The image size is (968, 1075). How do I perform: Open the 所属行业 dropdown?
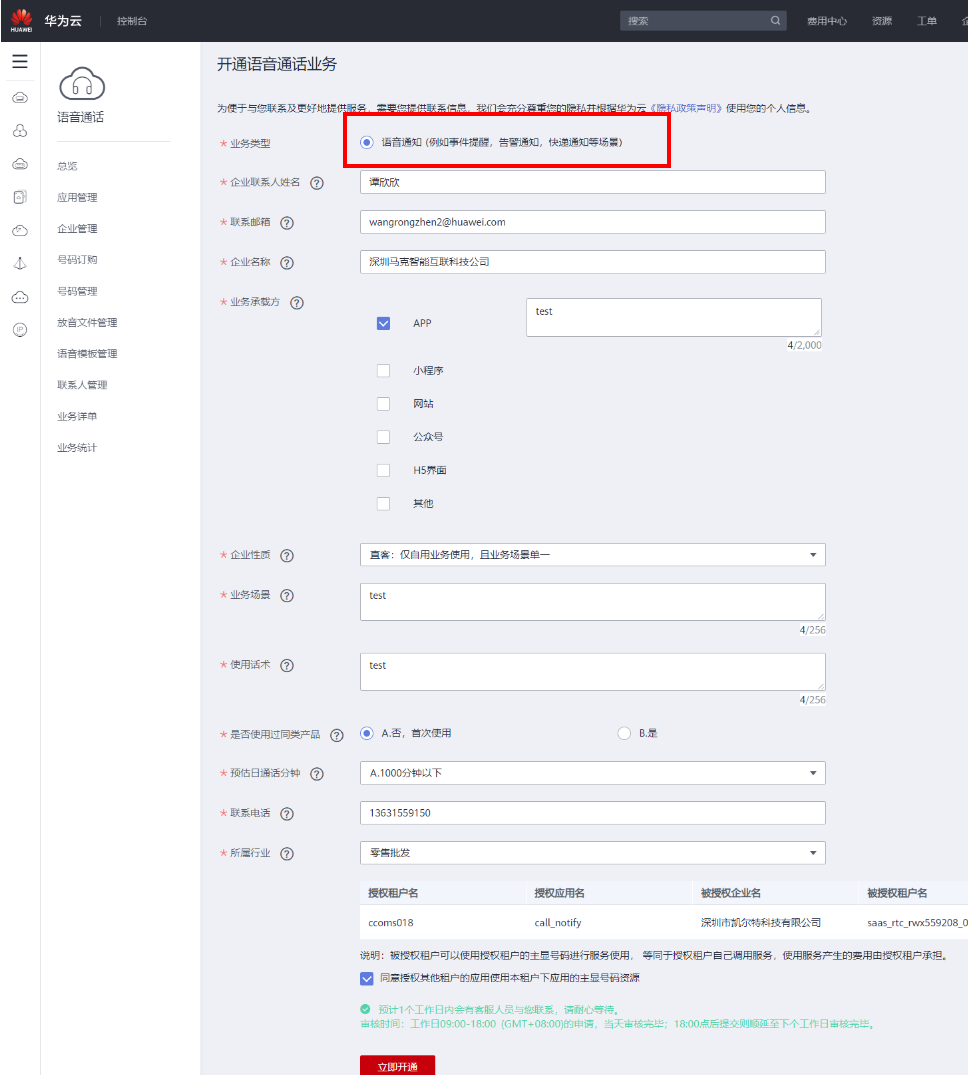592,853
